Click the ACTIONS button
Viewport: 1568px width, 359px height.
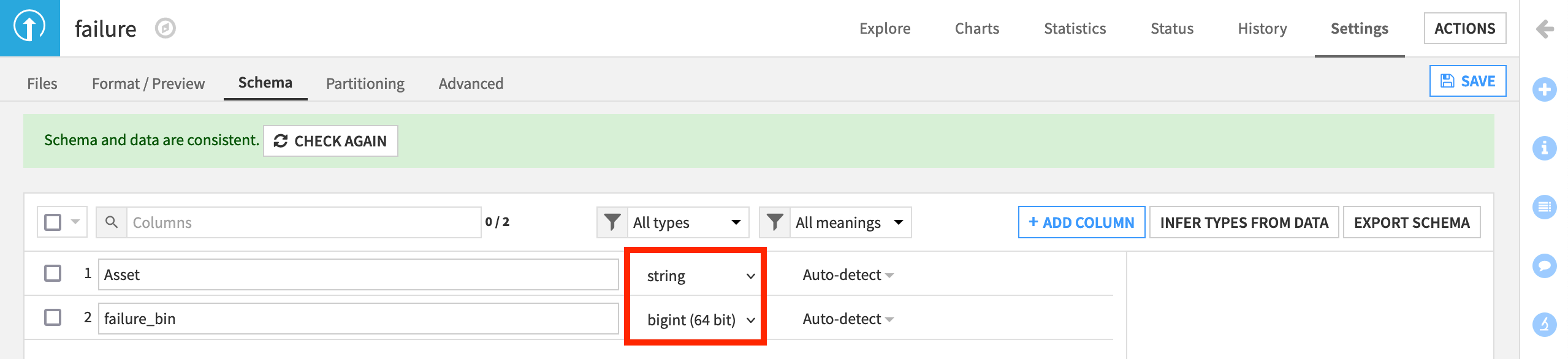click(1464, 28)
